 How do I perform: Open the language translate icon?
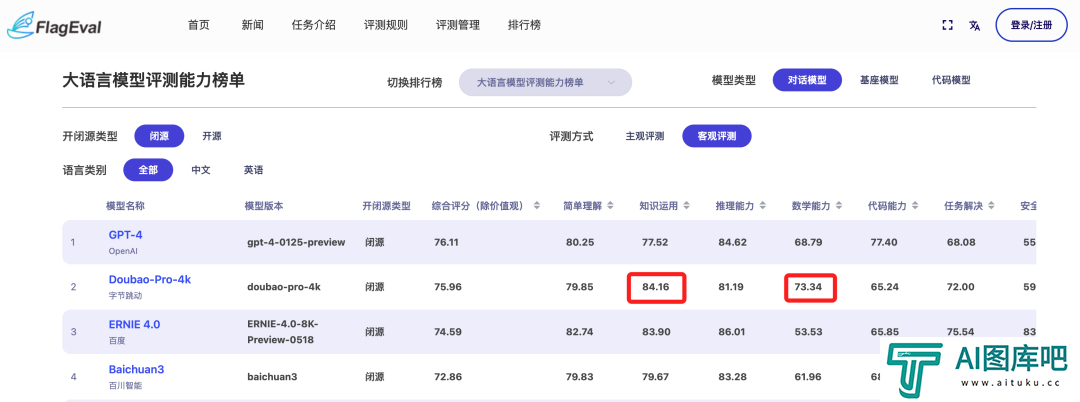coord(974,25)
